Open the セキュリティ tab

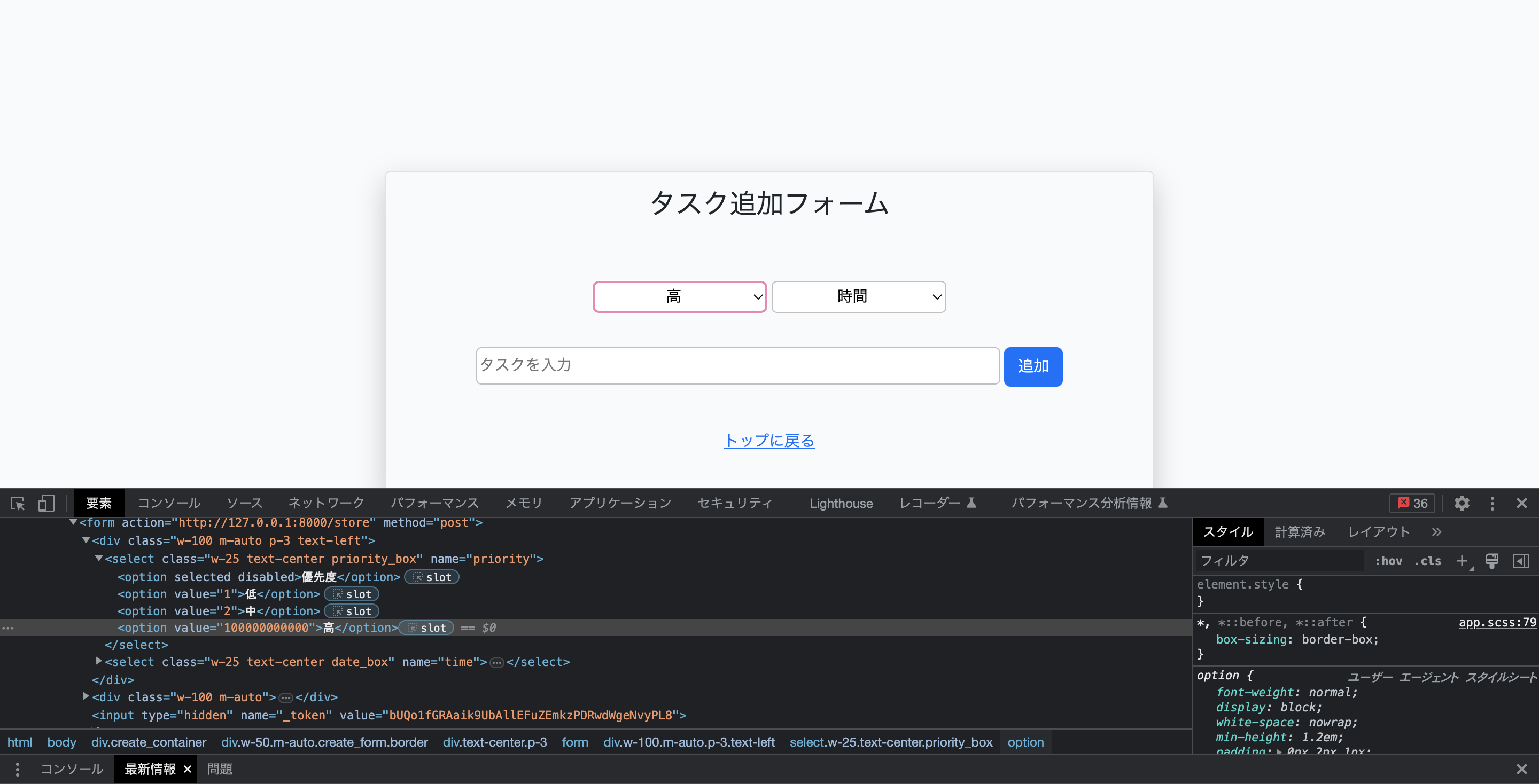coord(735,504)
